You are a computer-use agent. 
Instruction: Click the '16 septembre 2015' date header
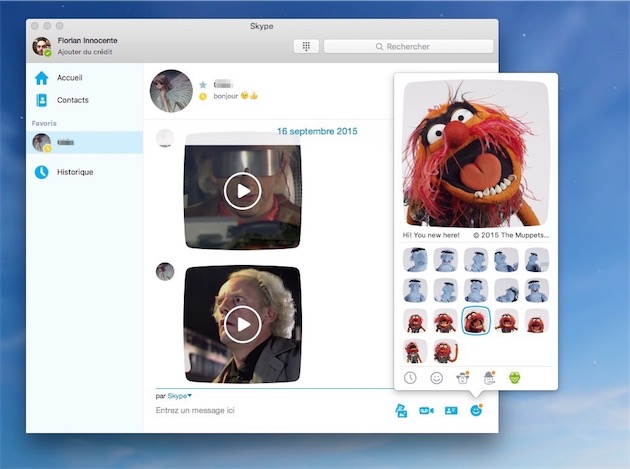pos(317,131)
